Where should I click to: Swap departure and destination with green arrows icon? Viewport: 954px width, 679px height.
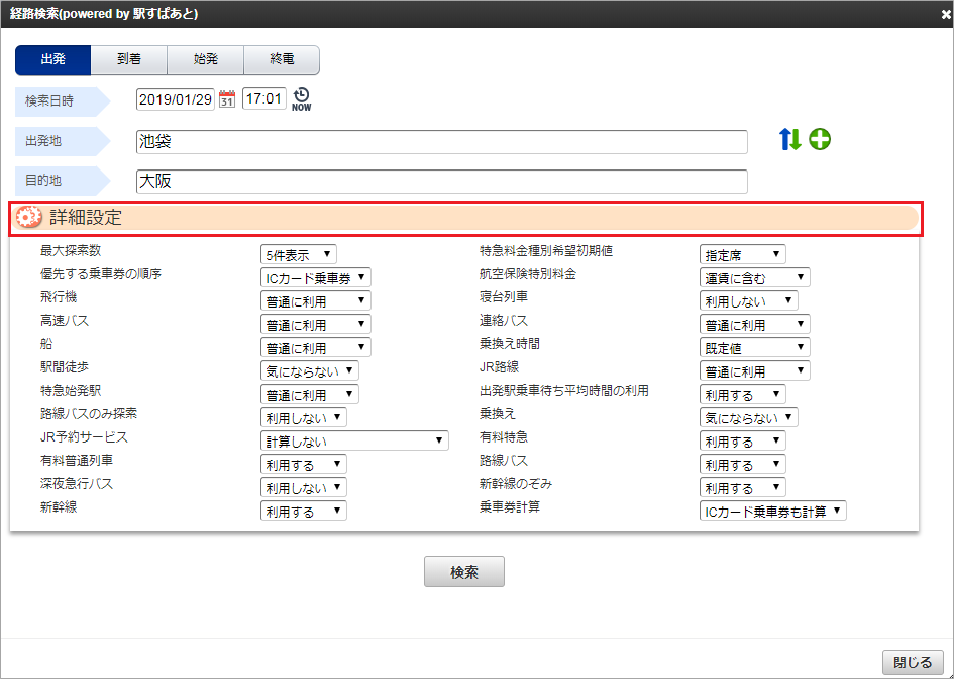tap(789, 141)
